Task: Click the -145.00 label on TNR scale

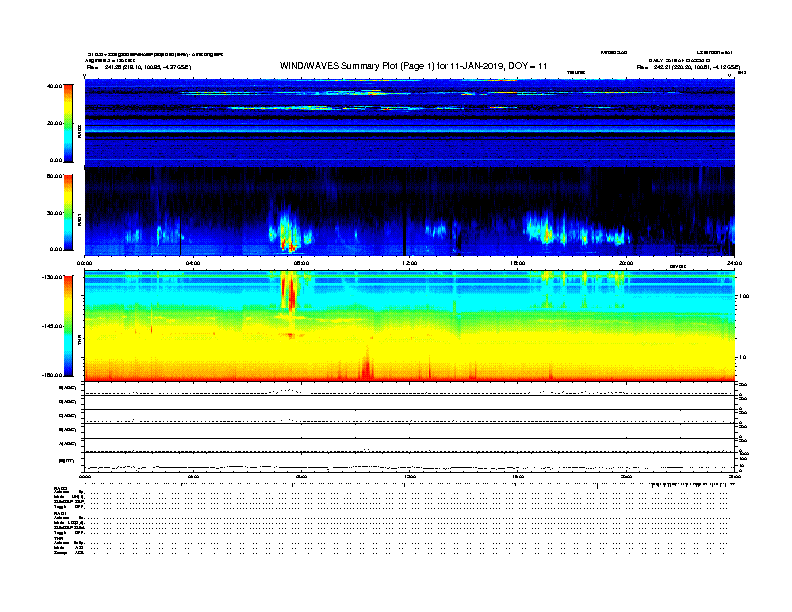Action: click(53, 326)
